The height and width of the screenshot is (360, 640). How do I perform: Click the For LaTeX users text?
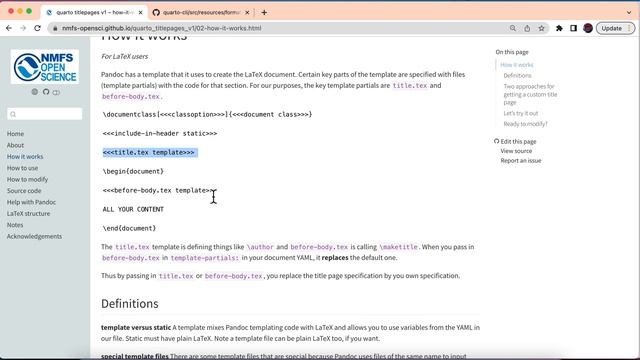(x=124, y=56)
